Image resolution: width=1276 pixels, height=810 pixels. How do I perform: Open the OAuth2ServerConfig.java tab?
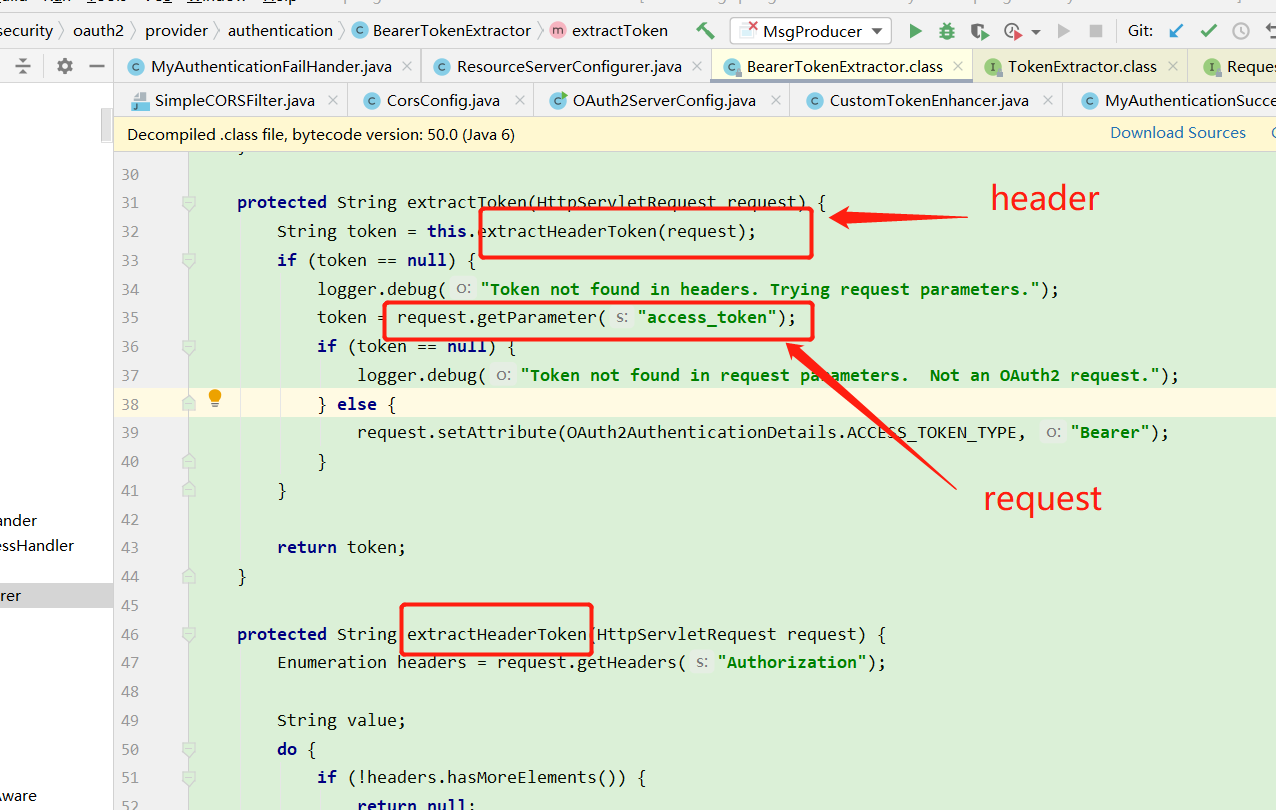point(664,101)
